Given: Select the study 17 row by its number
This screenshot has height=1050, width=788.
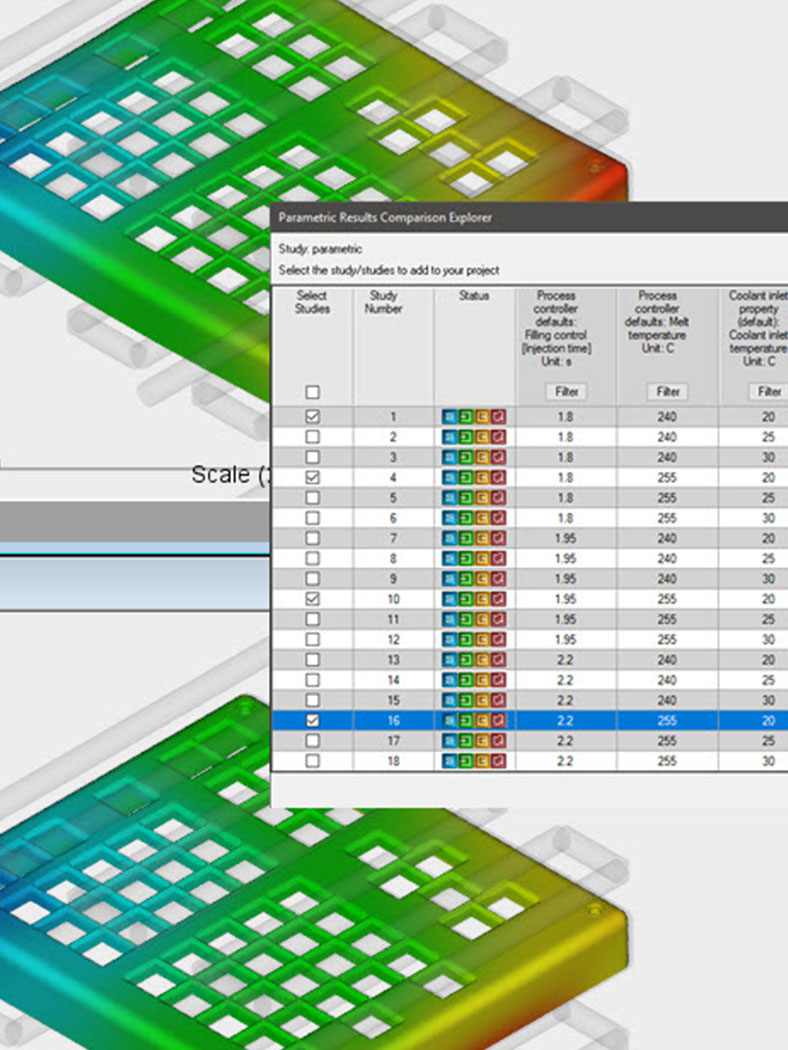Looking at the screenshot, I should pos(393,741).
